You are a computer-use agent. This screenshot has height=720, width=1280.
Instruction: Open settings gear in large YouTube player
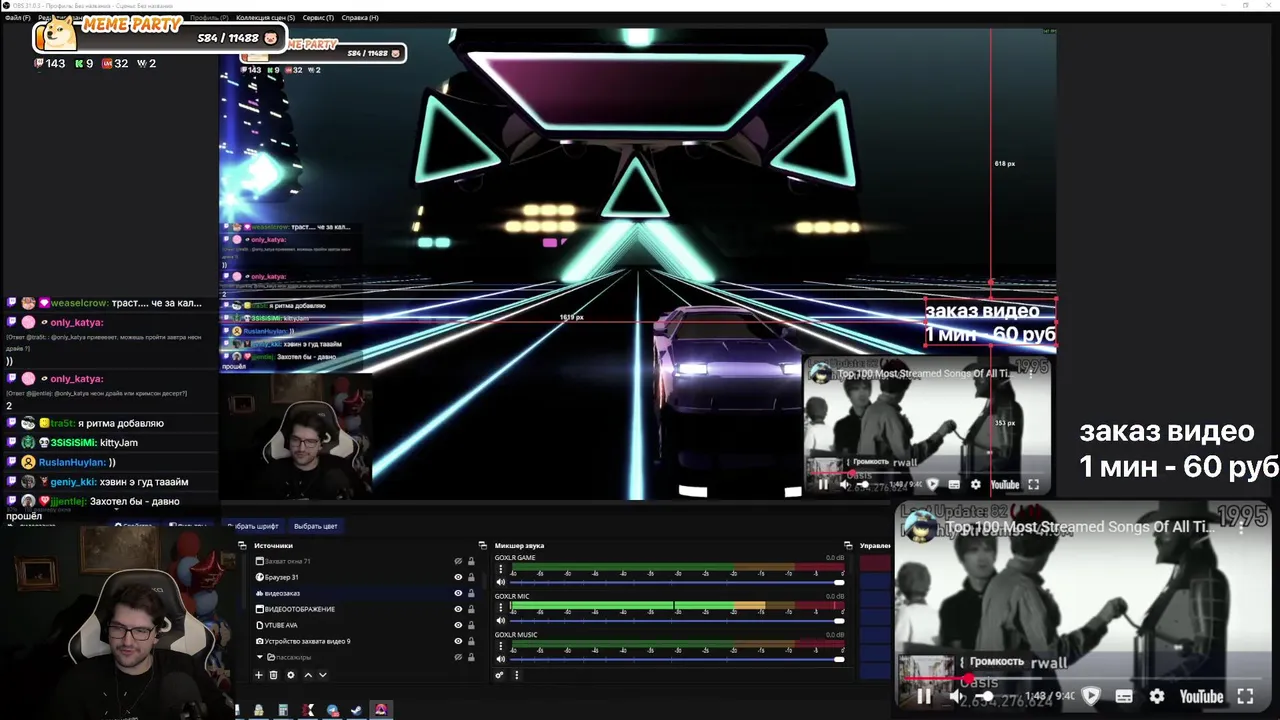click(1157, 696)
